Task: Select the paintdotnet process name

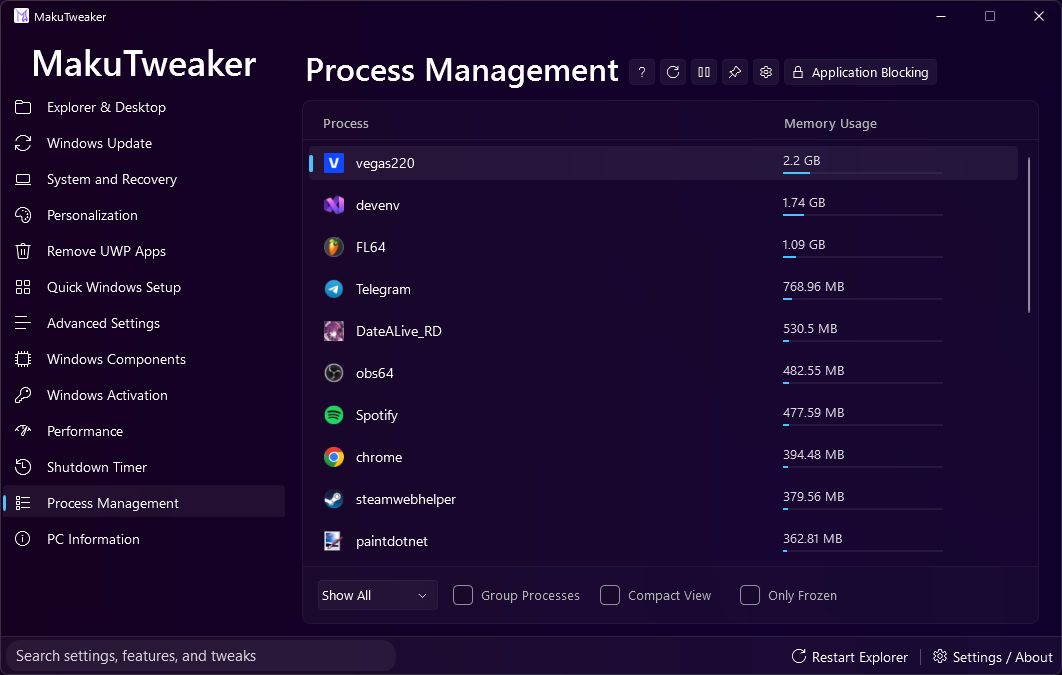Action: tap(391, 541)
